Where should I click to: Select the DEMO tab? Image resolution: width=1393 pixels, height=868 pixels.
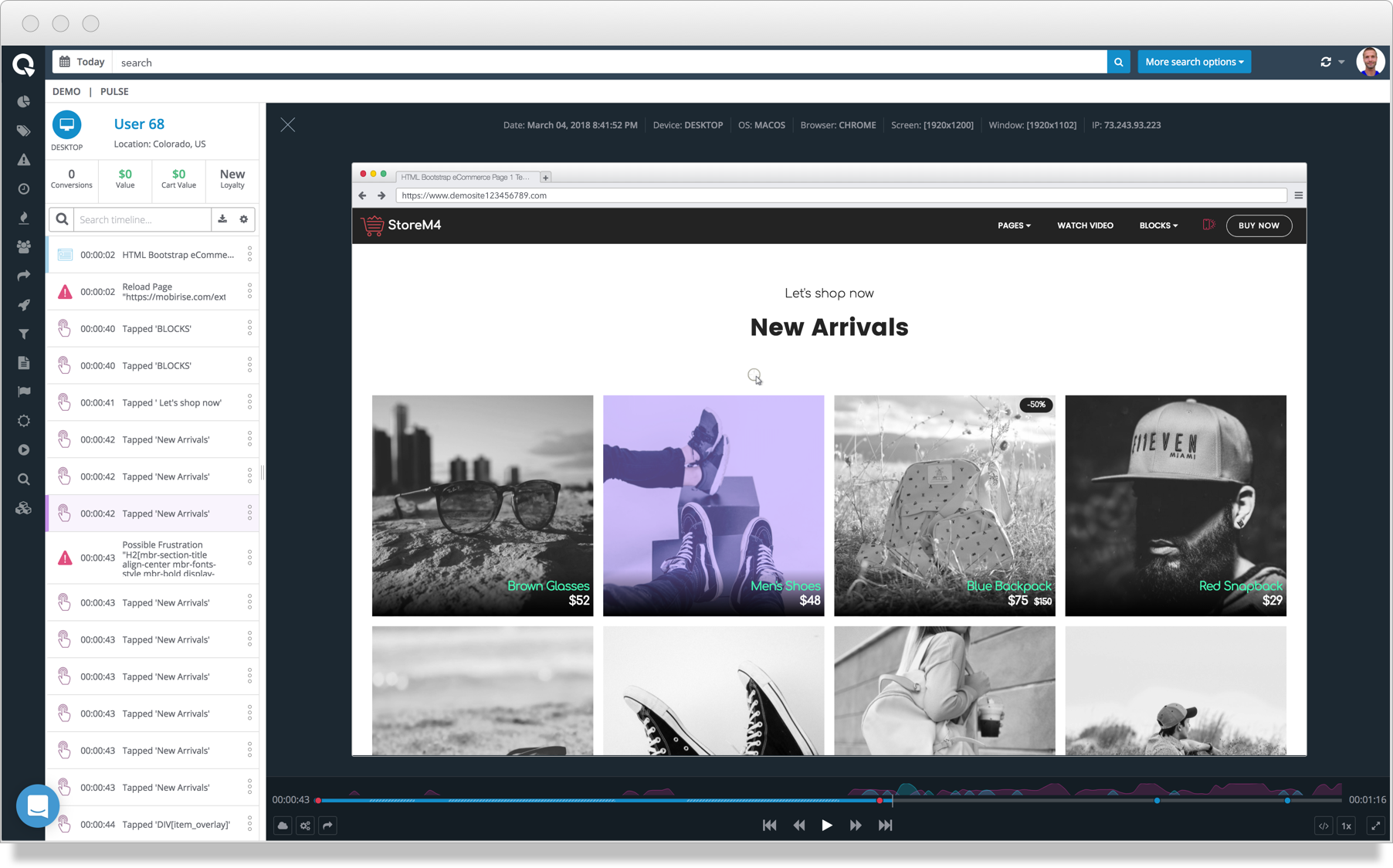coord(66,91)
